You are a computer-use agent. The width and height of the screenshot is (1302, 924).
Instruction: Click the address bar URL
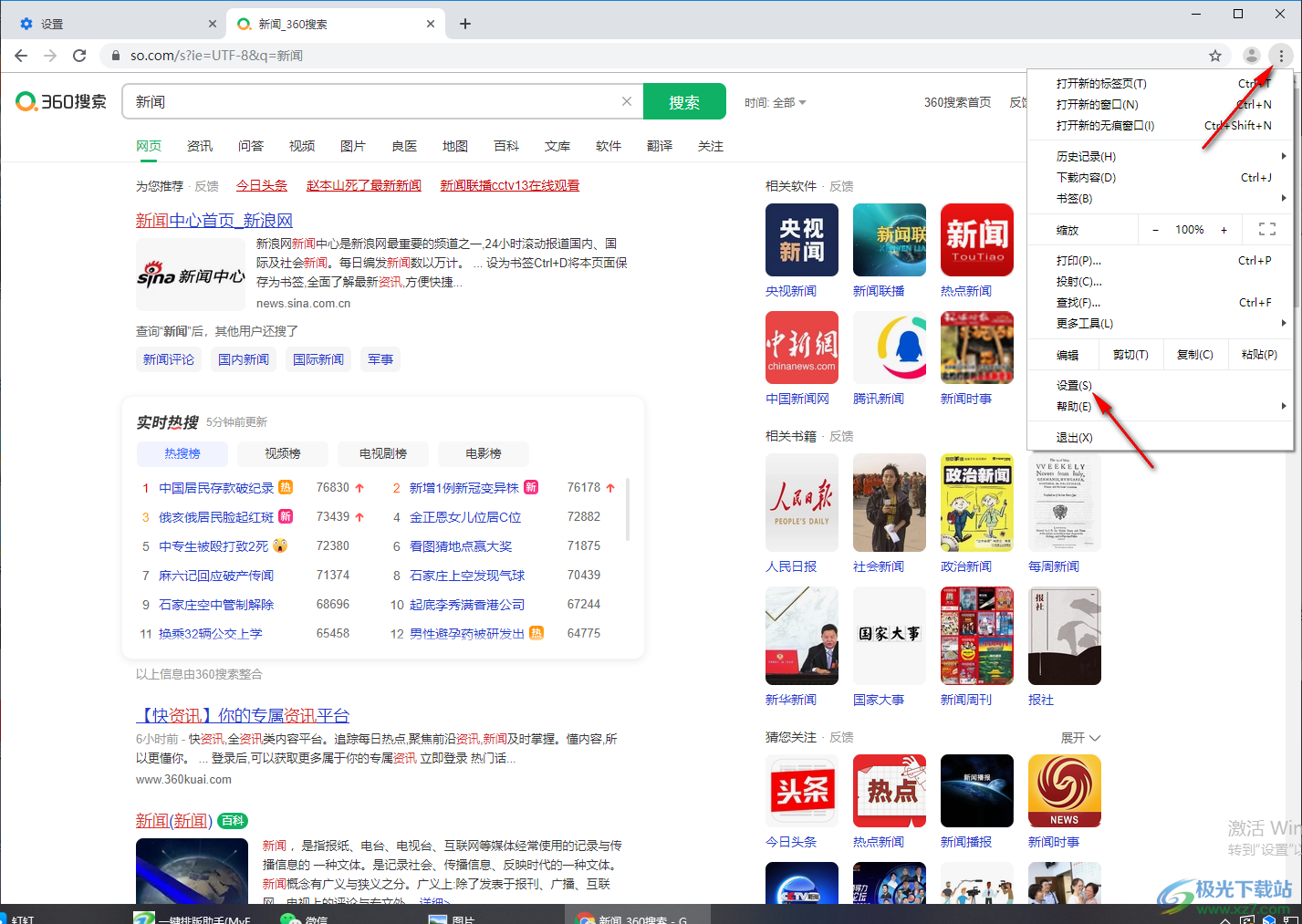tap(216, 56)
